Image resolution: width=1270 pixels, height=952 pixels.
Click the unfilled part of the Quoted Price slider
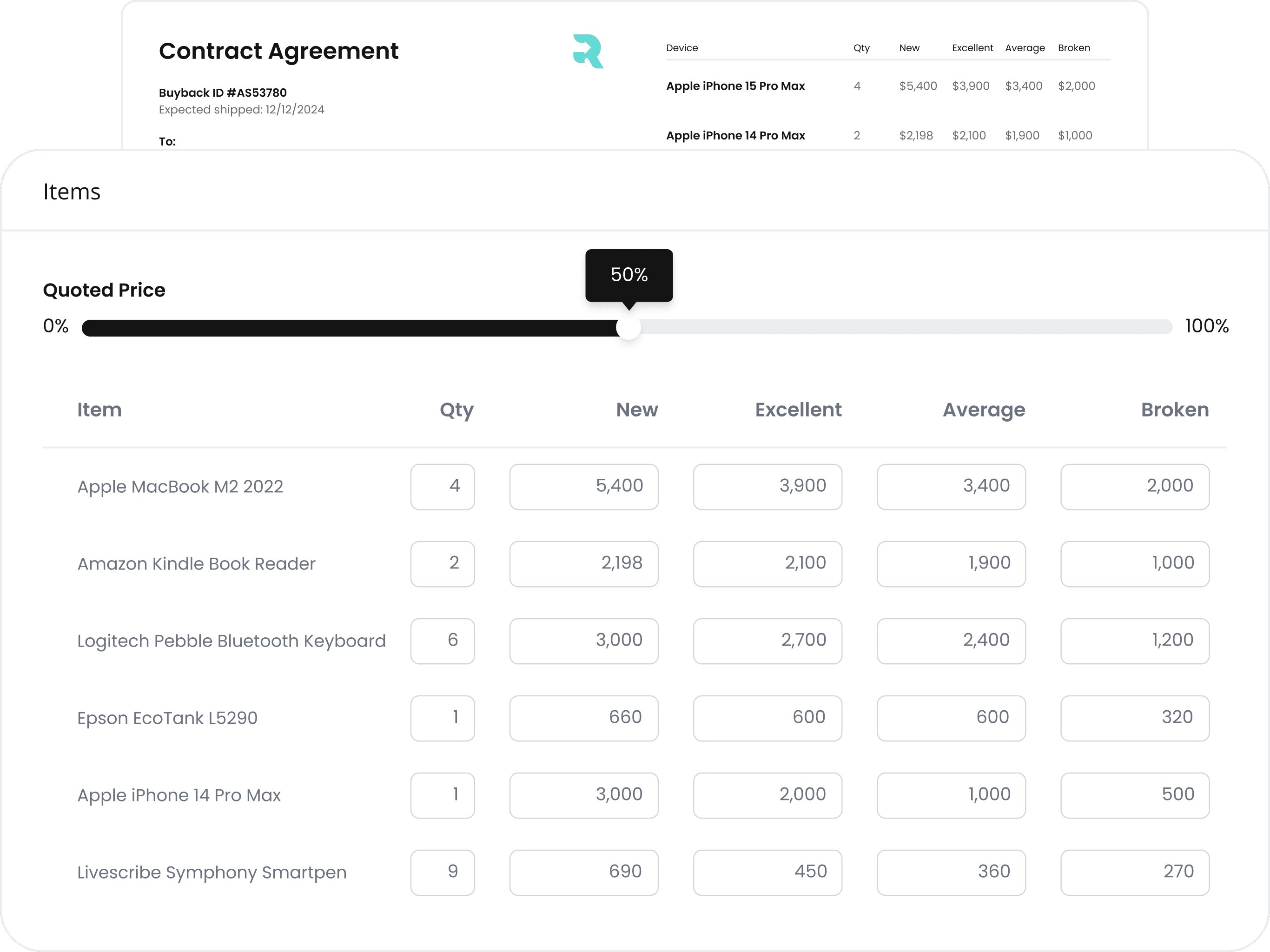tap(906, 327)
